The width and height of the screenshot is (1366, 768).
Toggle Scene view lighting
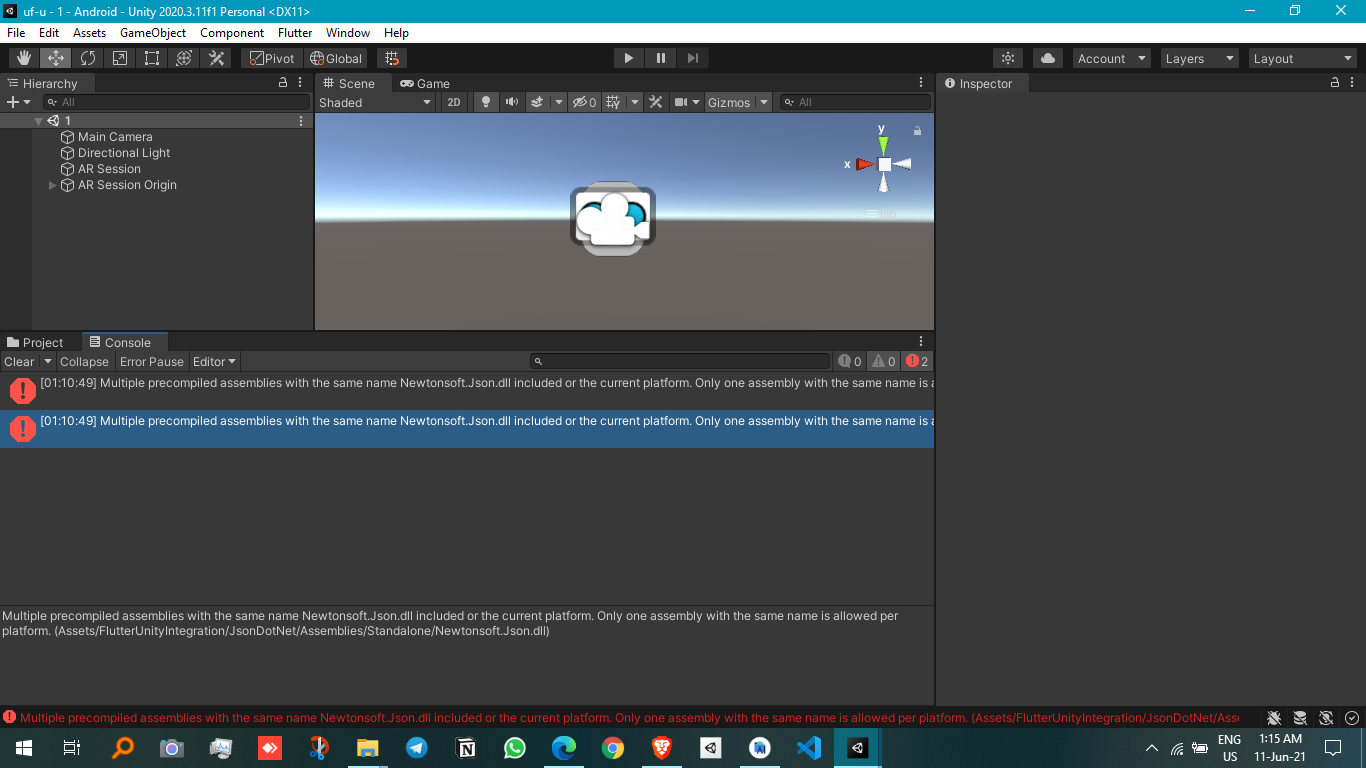tap(485, 101)
